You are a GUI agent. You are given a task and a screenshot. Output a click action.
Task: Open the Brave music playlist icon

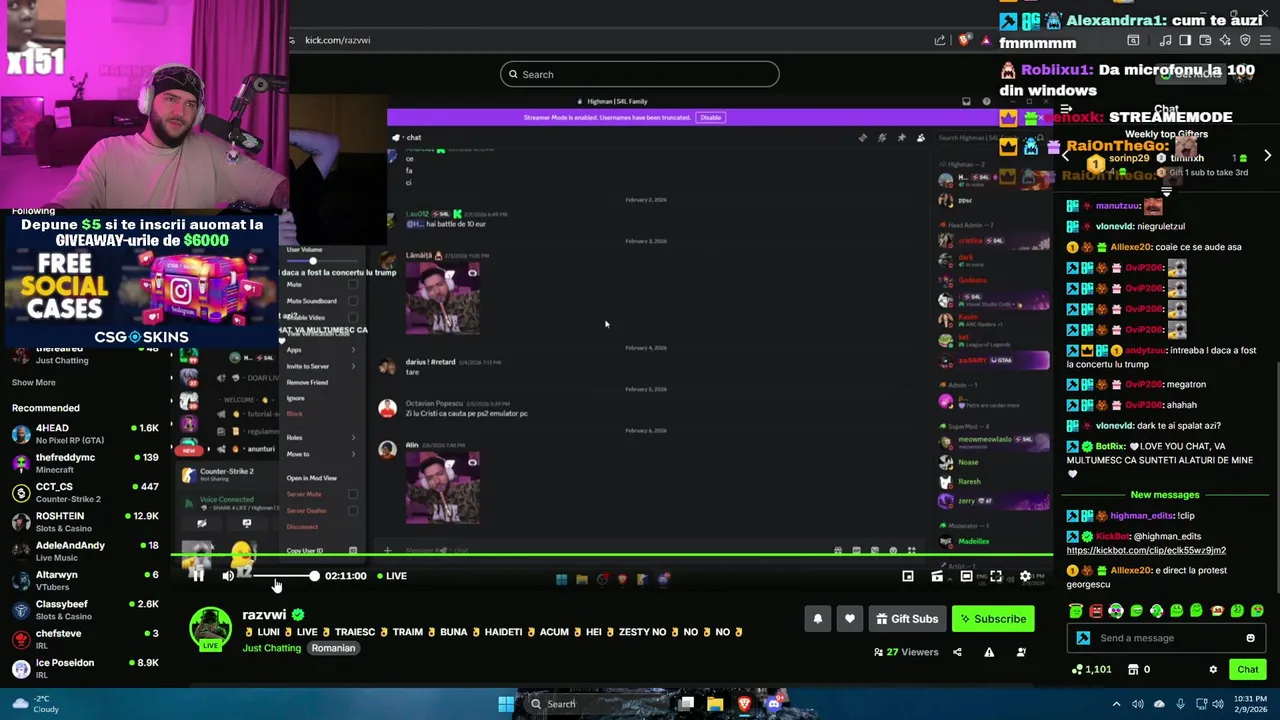(x=1166, y=40)
